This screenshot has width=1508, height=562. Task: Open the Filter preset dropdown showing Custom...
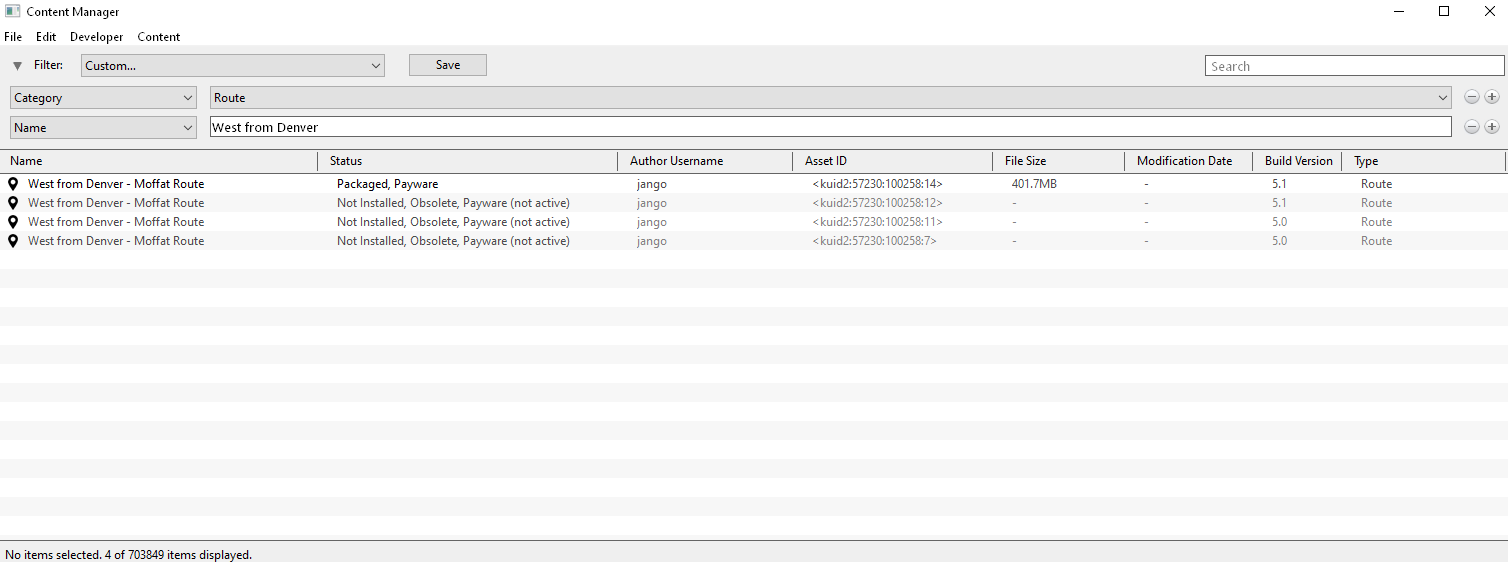pos(233,66)
